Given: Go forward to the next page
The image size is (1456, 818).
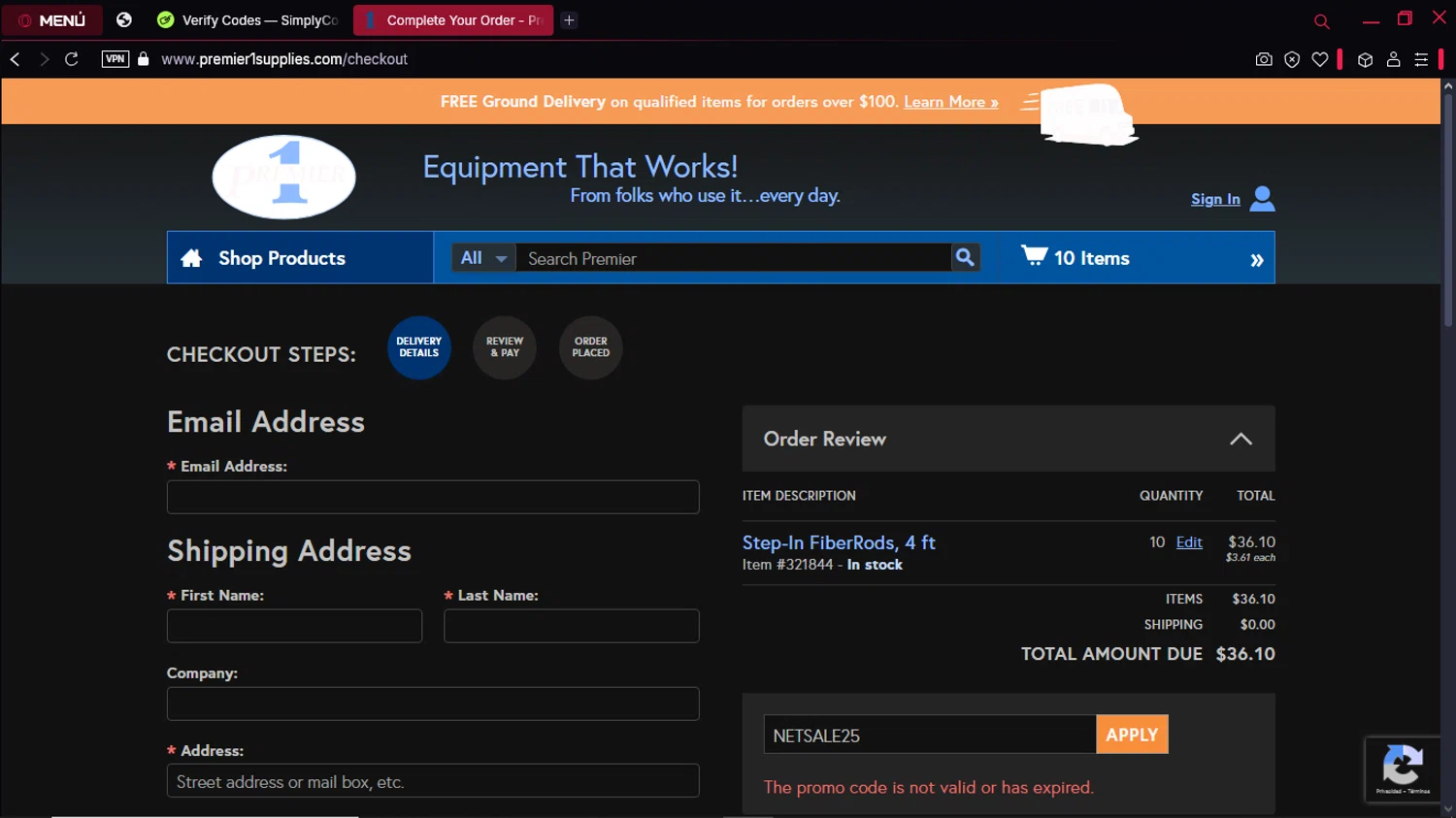Looking at the screenshot, I should coord(44,59).
